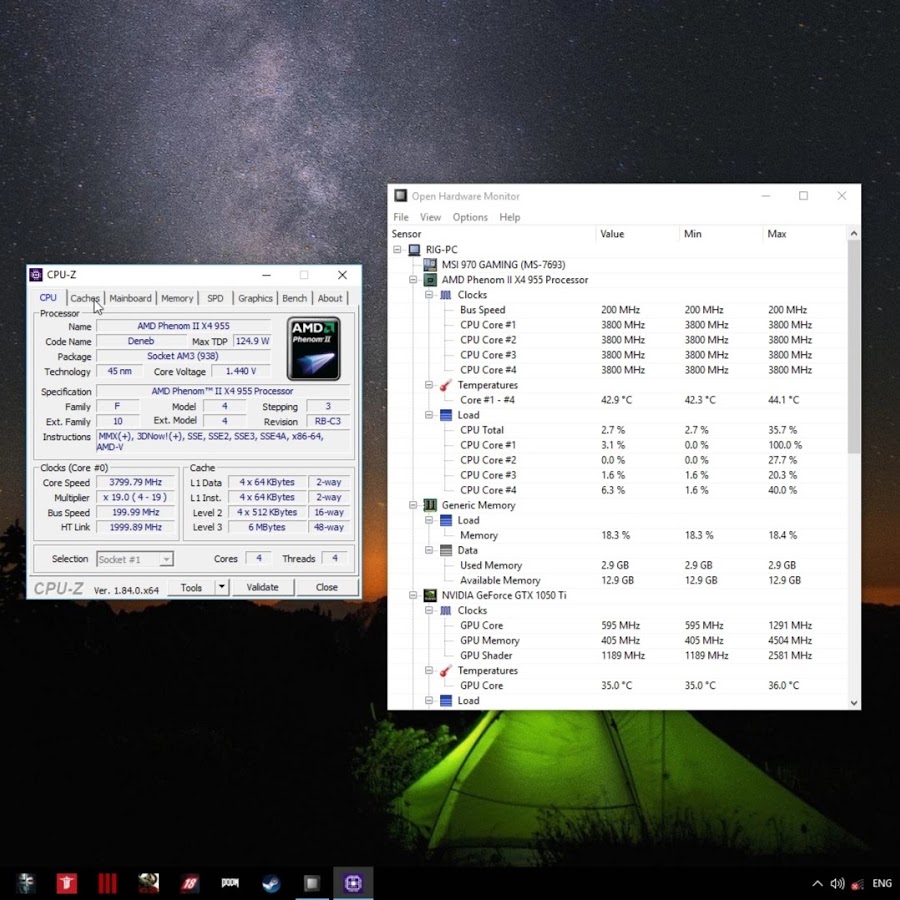Collapse the Generic Memory Data node
The width and height of the screenshot is (900, 900).
pyautogui.click(x=429, y=550)
